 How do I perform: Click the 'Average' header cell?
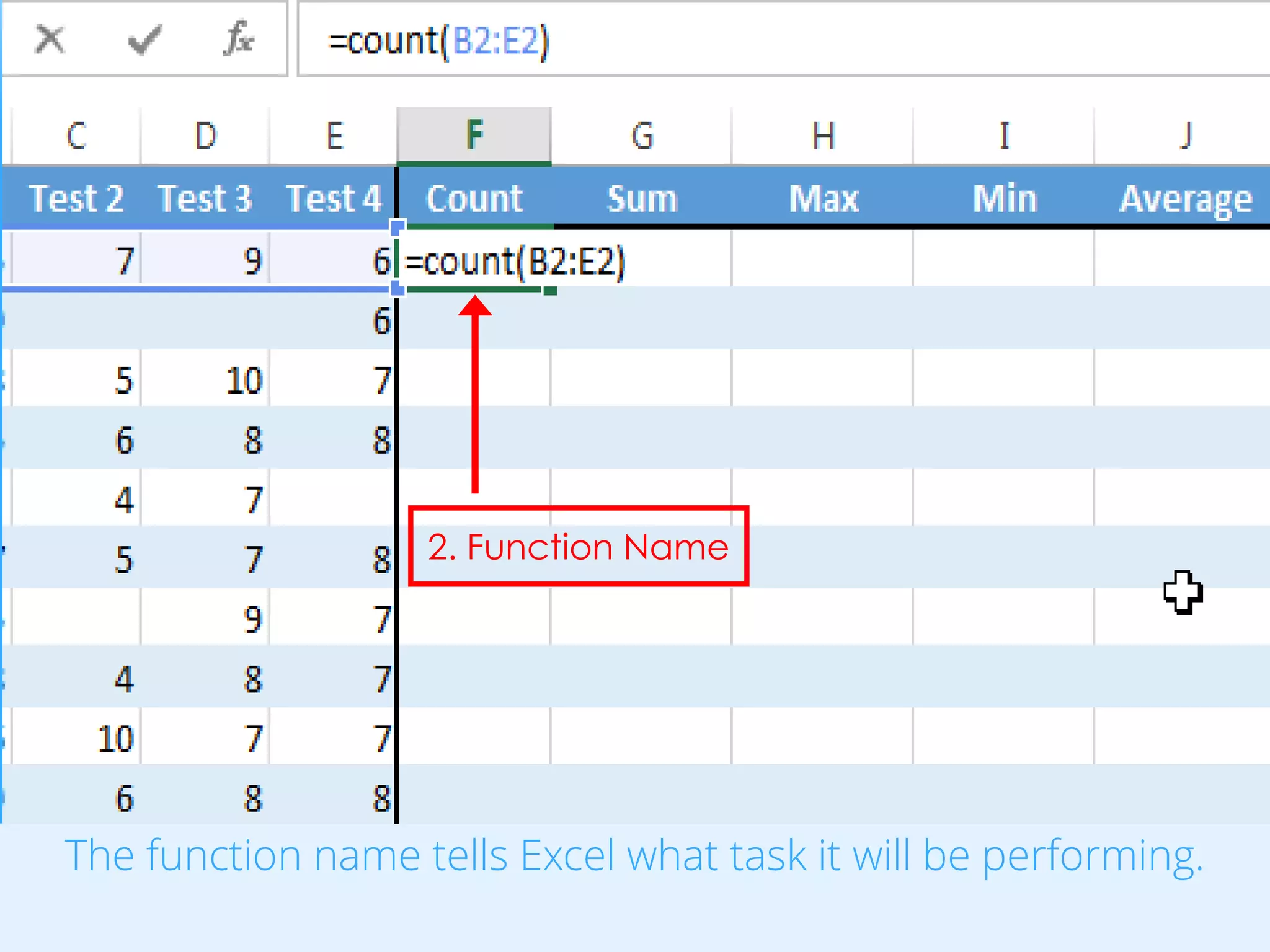click(x=1183, y=198)
